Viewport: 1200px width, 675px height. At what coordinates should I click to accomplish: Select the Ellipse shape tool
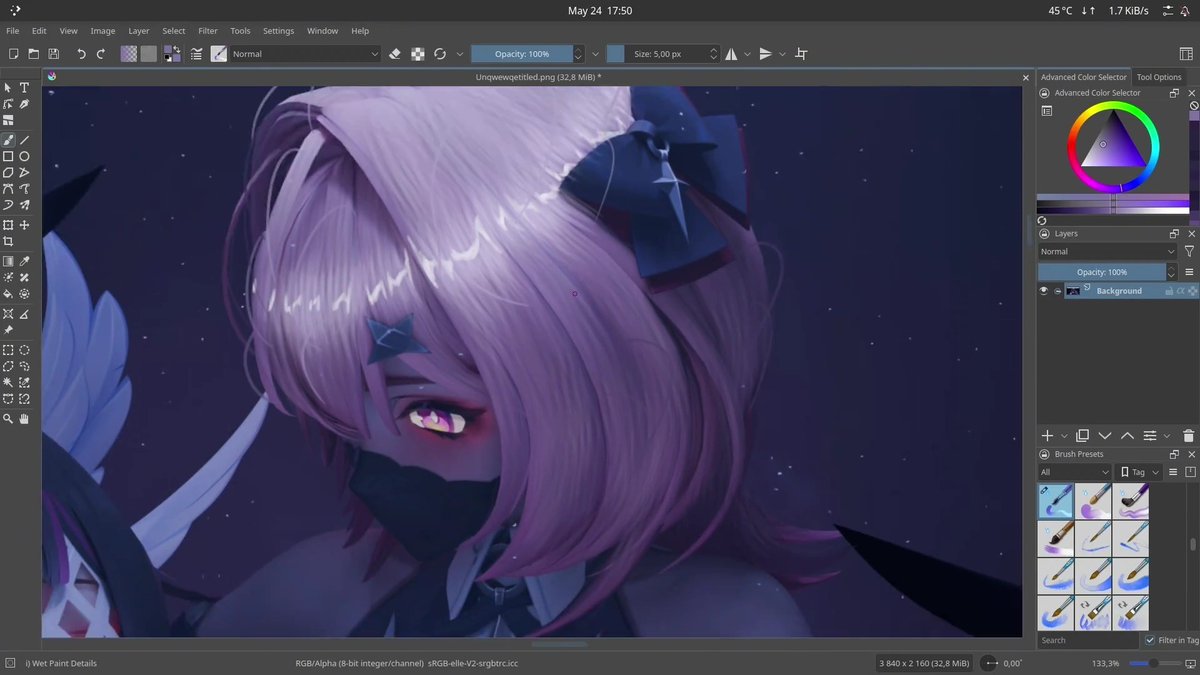(24, 156)
